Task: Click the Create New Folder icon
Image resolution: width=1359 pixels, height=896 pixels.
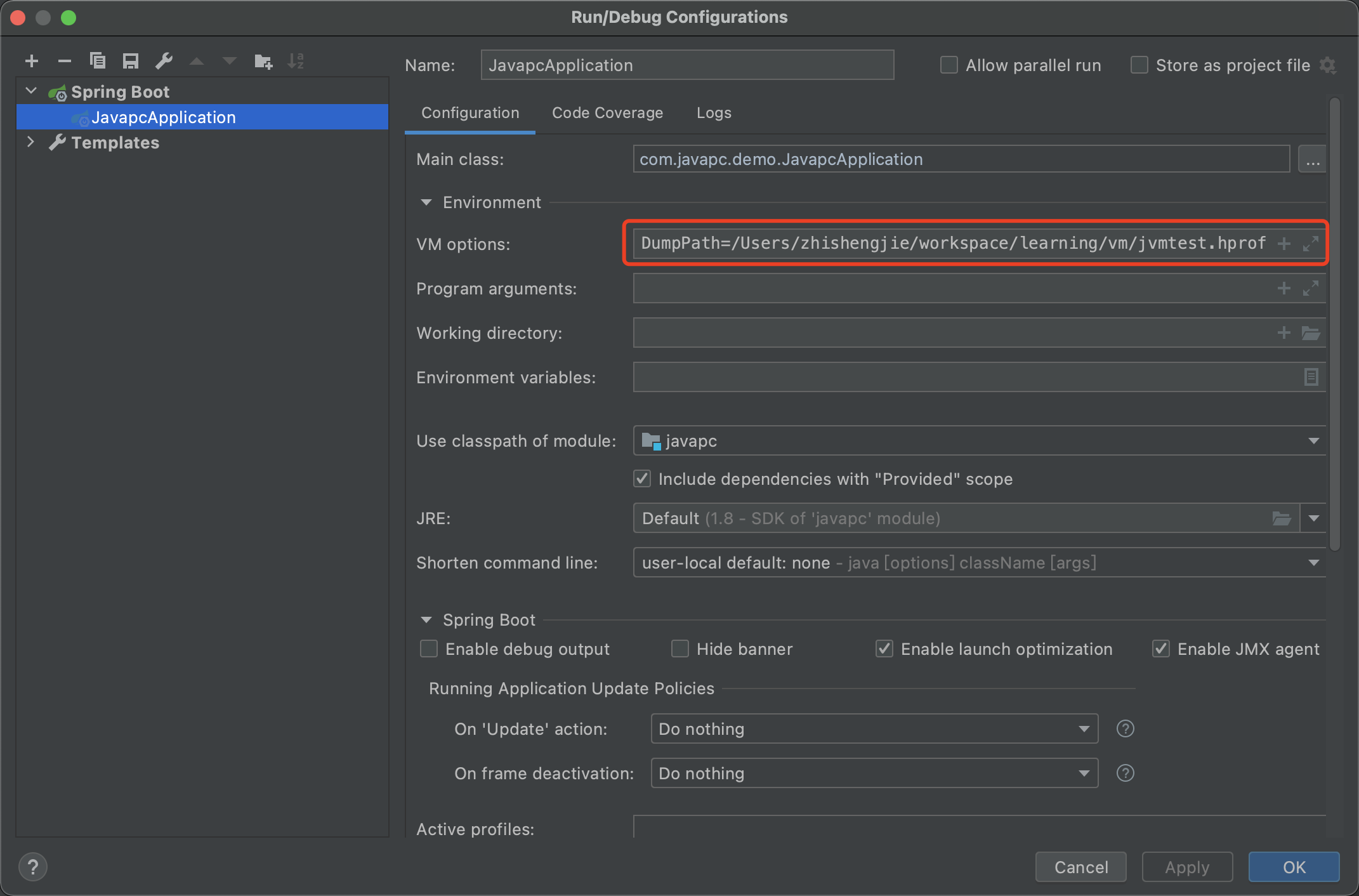Action: [263, 62]
